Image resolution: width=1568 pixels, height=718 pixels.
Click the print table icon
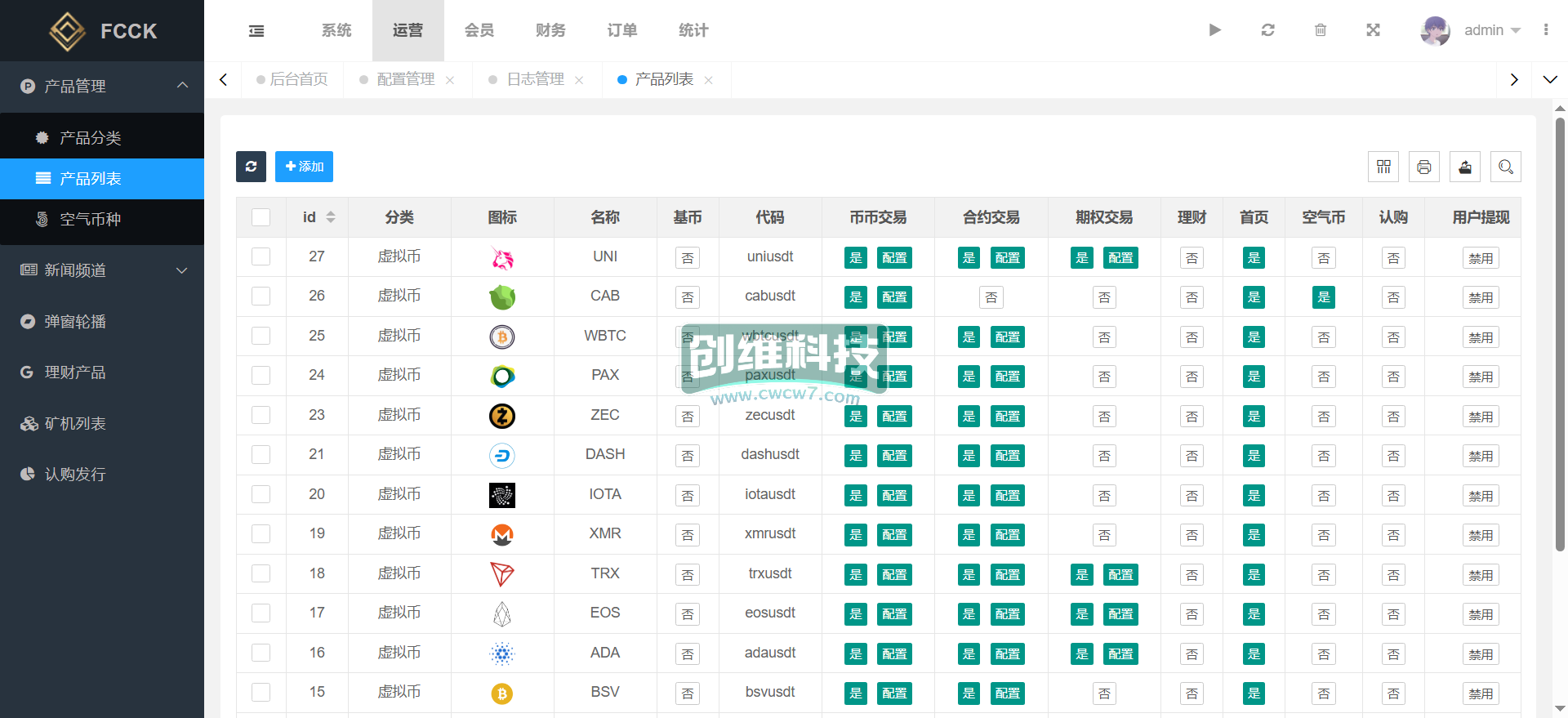coord(1424,167)
